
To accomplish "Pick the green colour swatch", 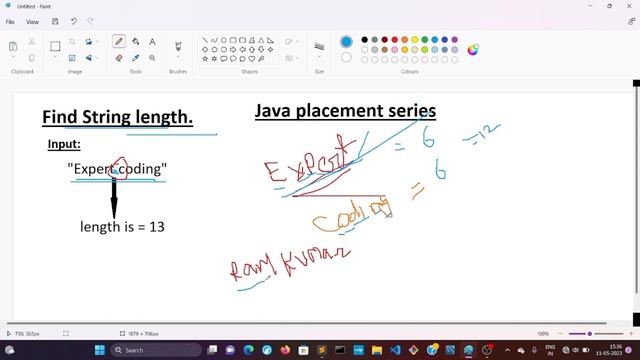I will [x=424, y=40].
